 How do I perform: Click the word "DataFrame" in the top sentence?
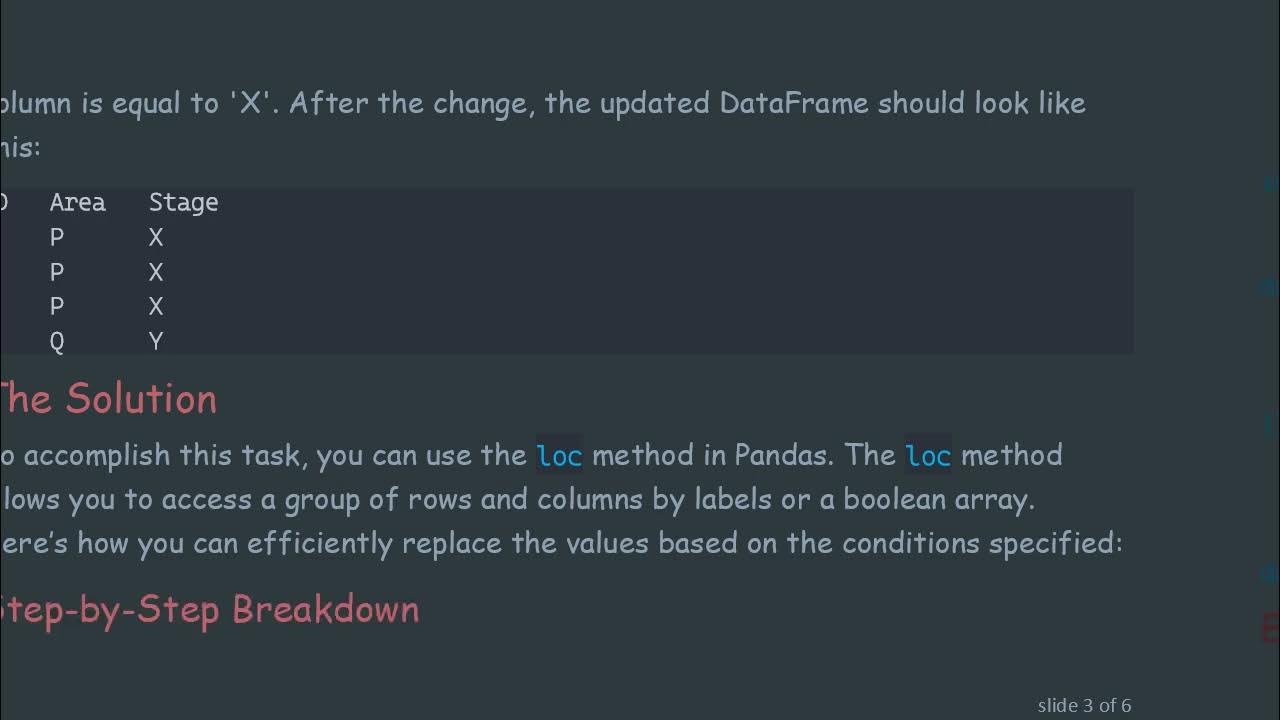coord(794,103)
